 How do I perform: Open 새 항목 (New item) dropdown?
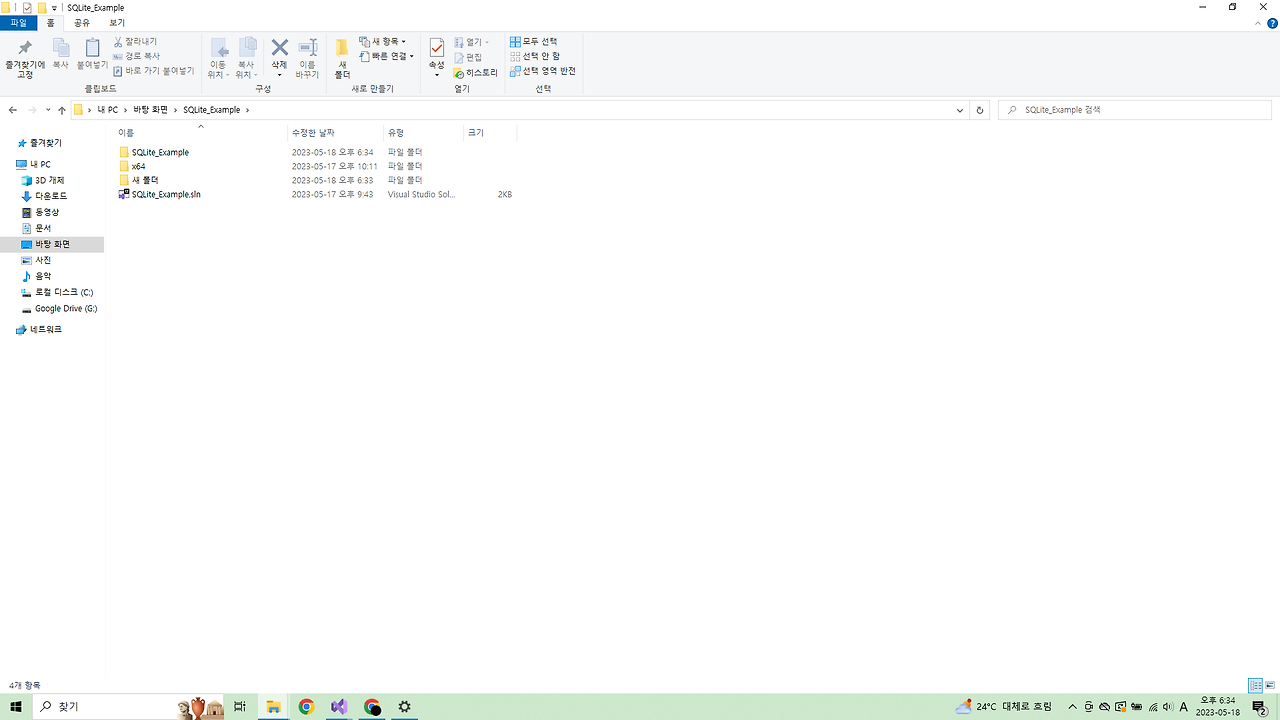[x=383, y=42]
